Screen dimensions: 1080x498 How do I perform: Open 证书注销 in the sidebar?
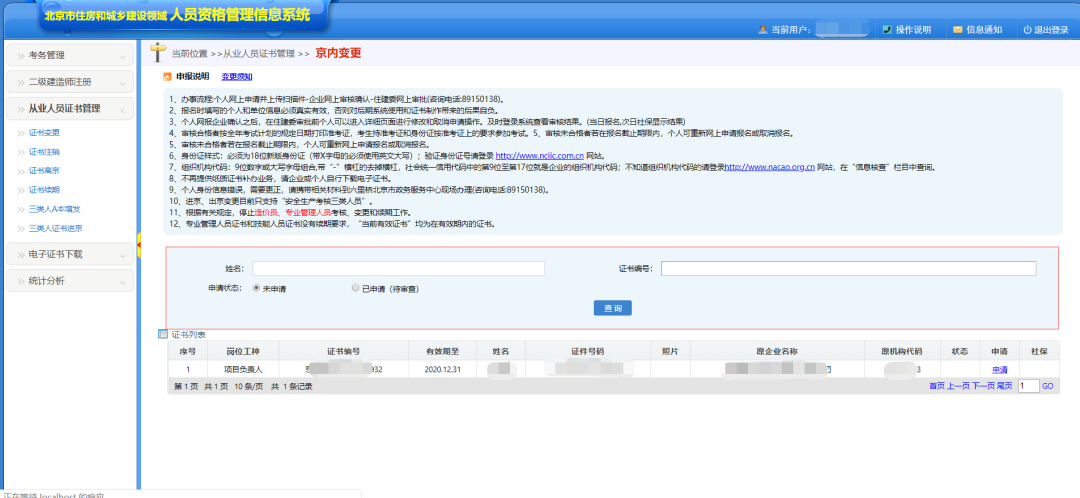point(44,152)
